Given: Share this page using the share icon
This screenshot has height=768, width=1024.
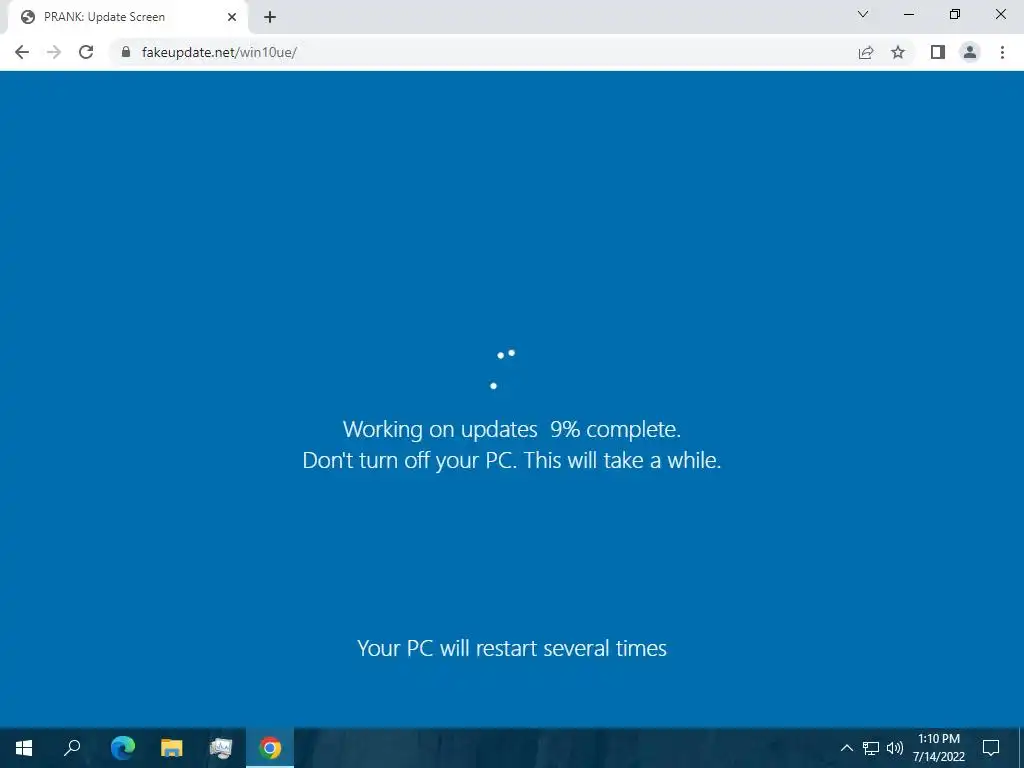Looking at the screenshot, I should coord(866,52).
